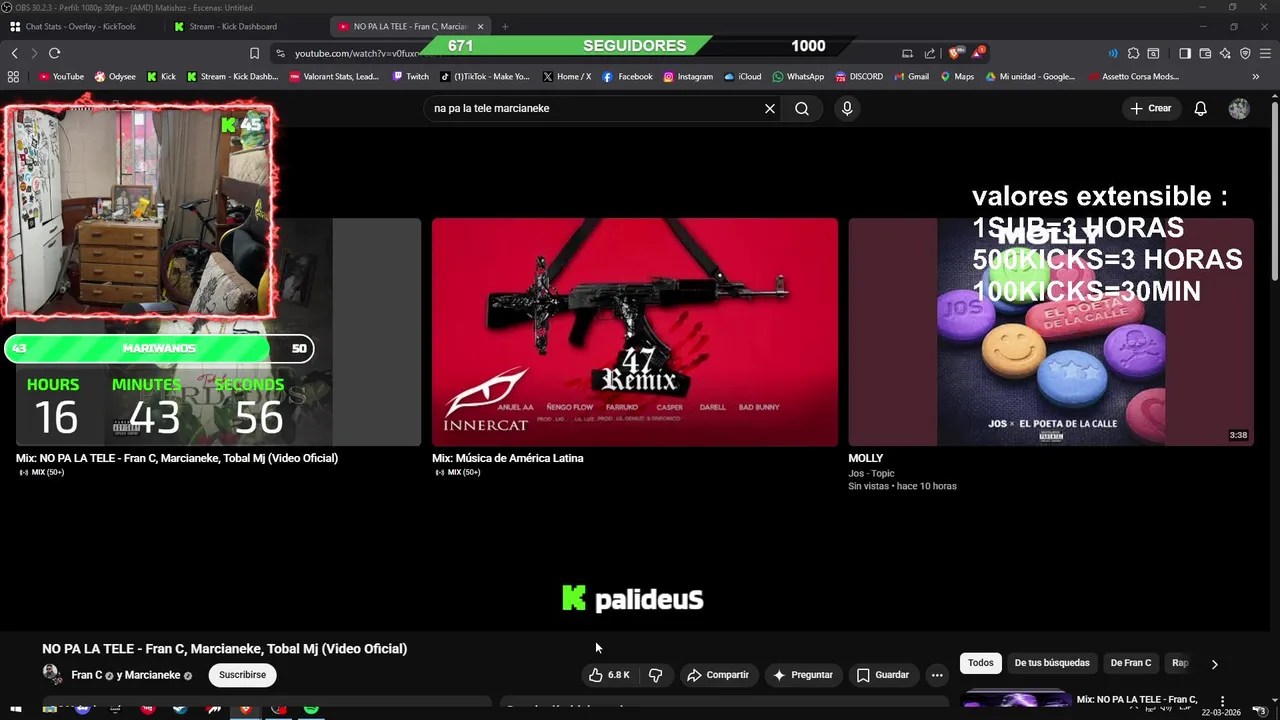This screenshot has height=720, width=1280.
Task: Open more actions three-dot menu under video
Action: pos(937,675)
